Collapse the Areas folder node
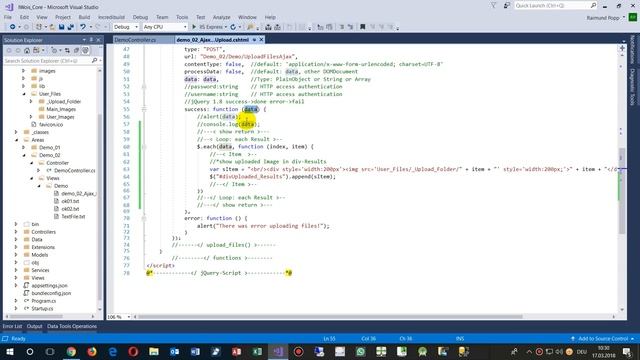Screen dimensions: 640x360 (x=16, y=140)
